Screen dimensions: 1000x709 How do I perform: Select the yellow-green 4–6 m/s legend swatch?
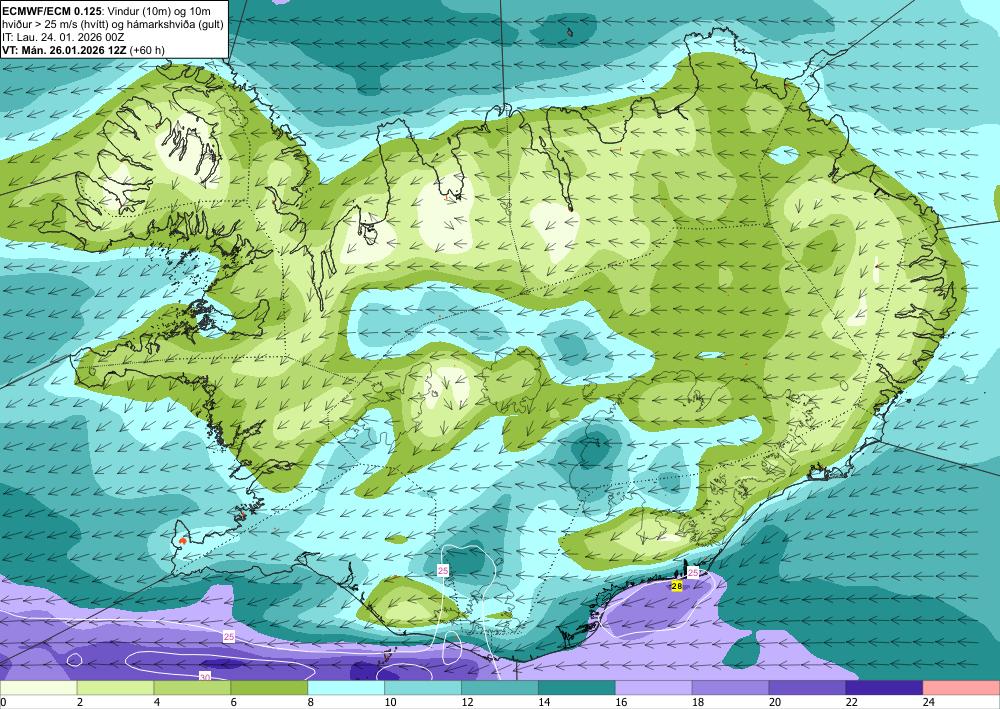tap(192, 688)
